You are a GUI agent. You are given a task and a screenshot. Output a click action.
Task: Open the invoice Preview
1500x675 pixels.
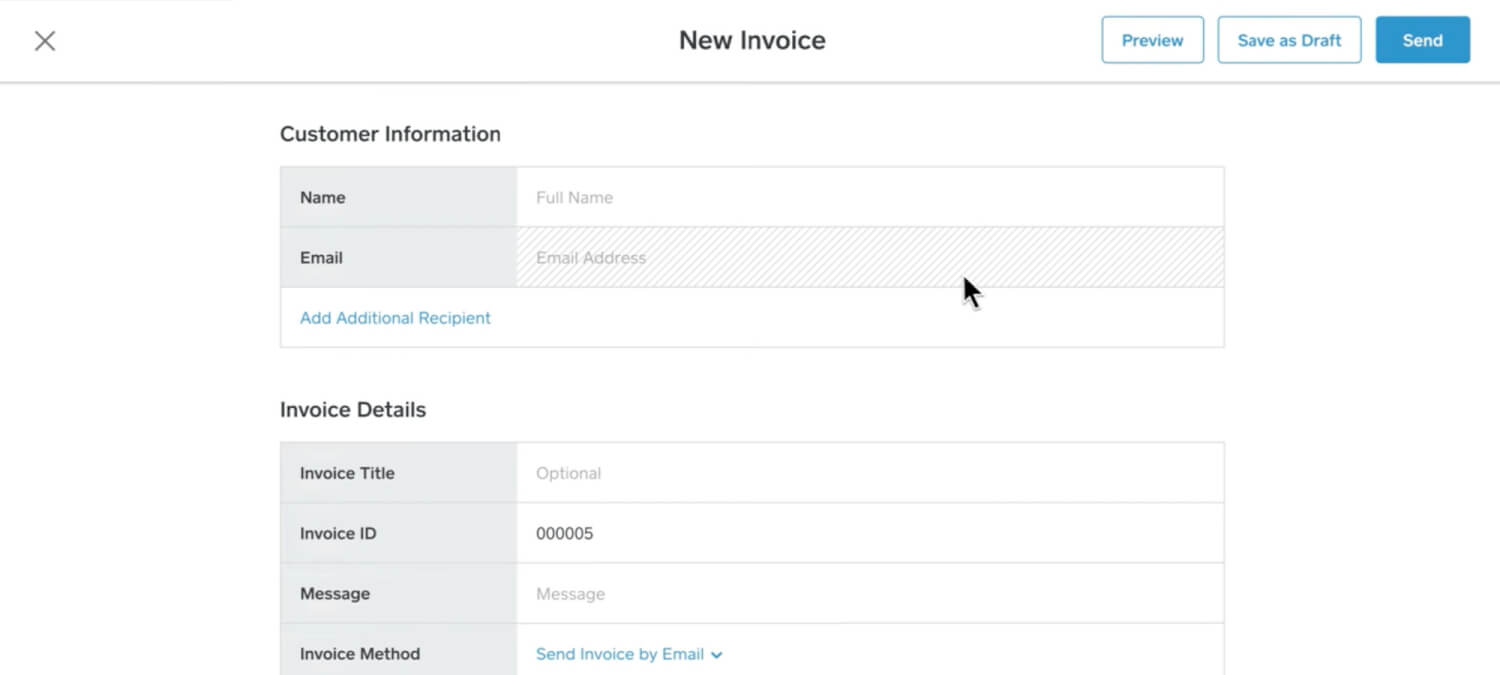tap(1152, 40)
